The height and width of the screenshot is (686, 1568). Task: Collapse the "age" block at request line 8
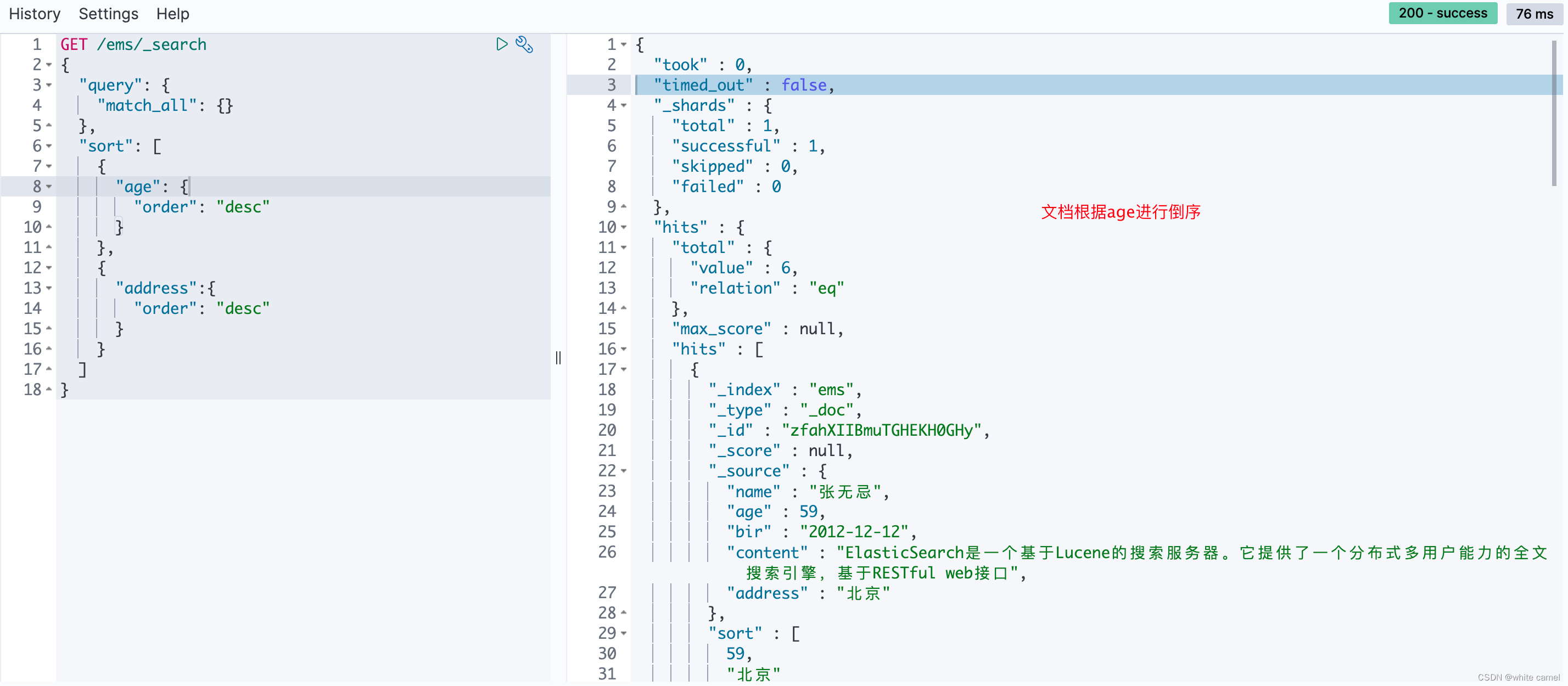49,186
